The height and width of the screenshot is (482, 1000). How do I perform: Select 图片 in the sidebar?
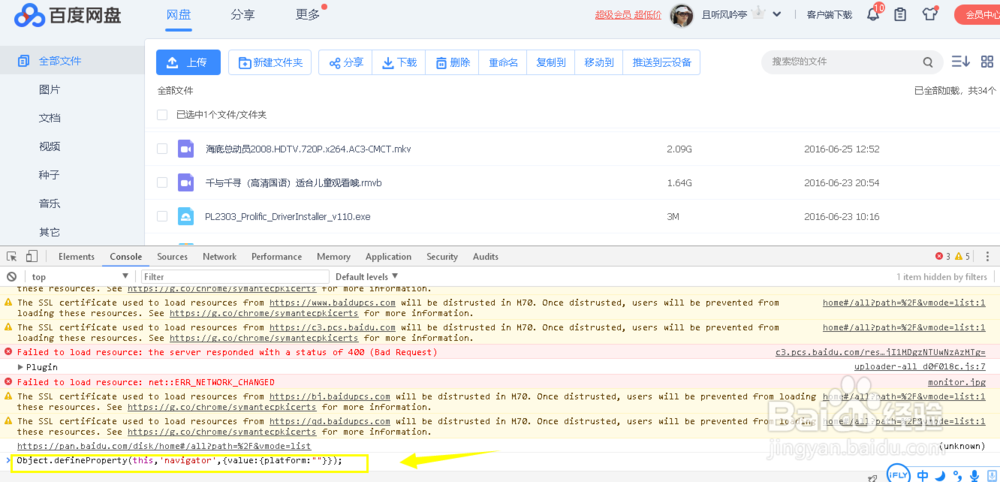(x=49, y=90)
